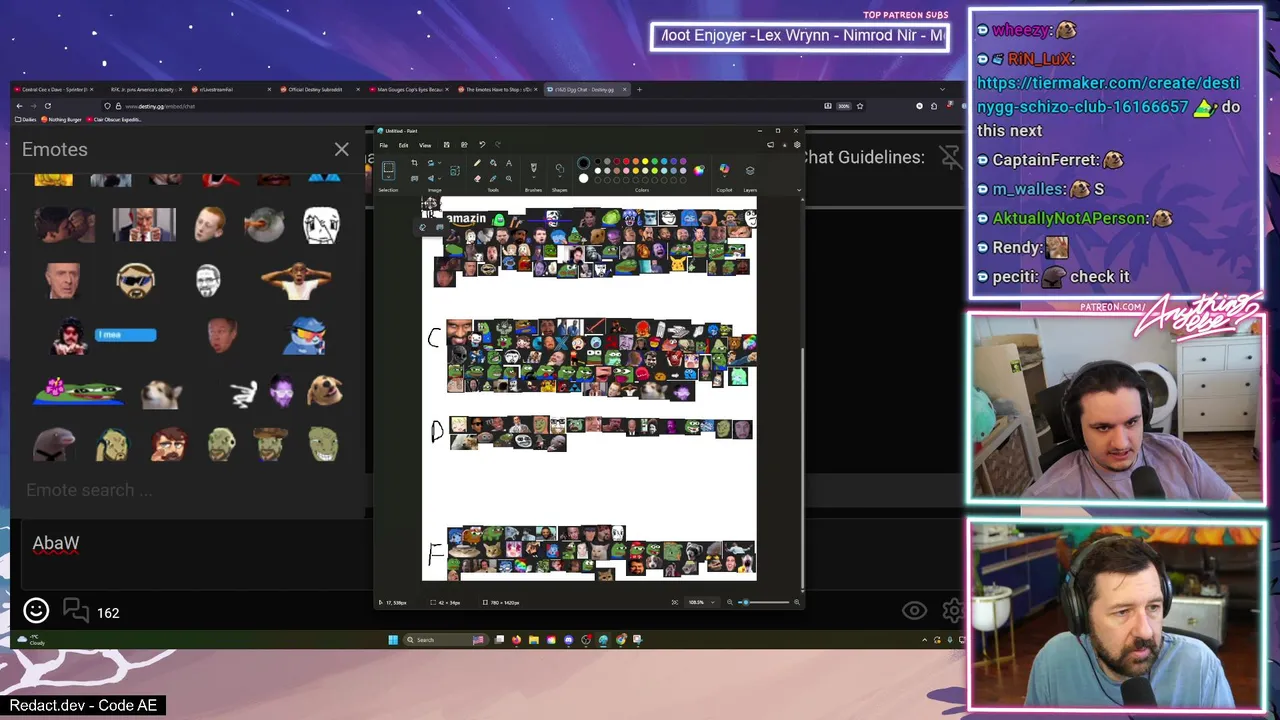The width and height of the screenshot is (1280, 720).
Task: Click the Windows taskbar Search box
Action: [446, 640]
